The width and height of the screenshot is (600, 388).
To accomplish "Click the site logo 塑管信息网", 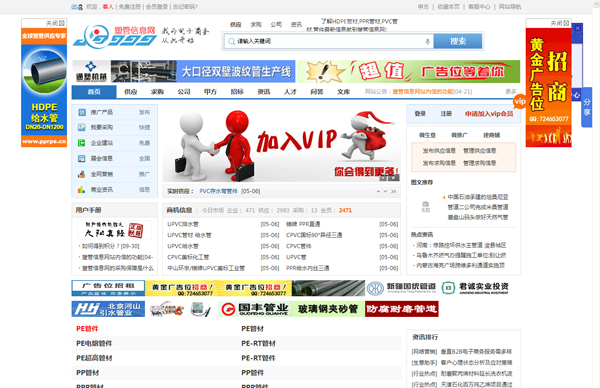I will (x=115, y=37).
